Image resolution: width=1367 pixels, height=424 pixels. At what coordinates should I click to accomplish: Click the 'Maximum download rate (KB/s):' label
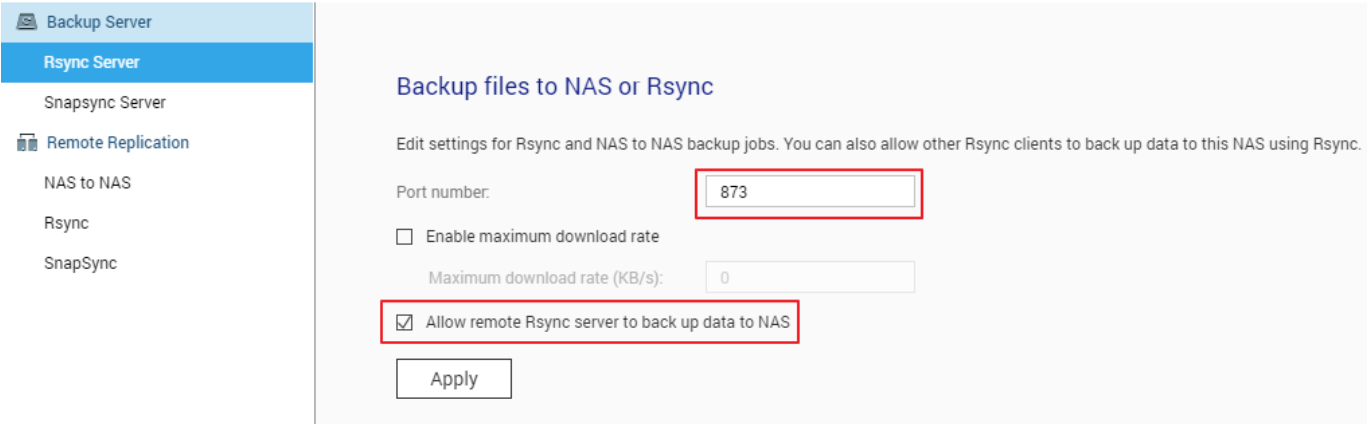(546, 277)
